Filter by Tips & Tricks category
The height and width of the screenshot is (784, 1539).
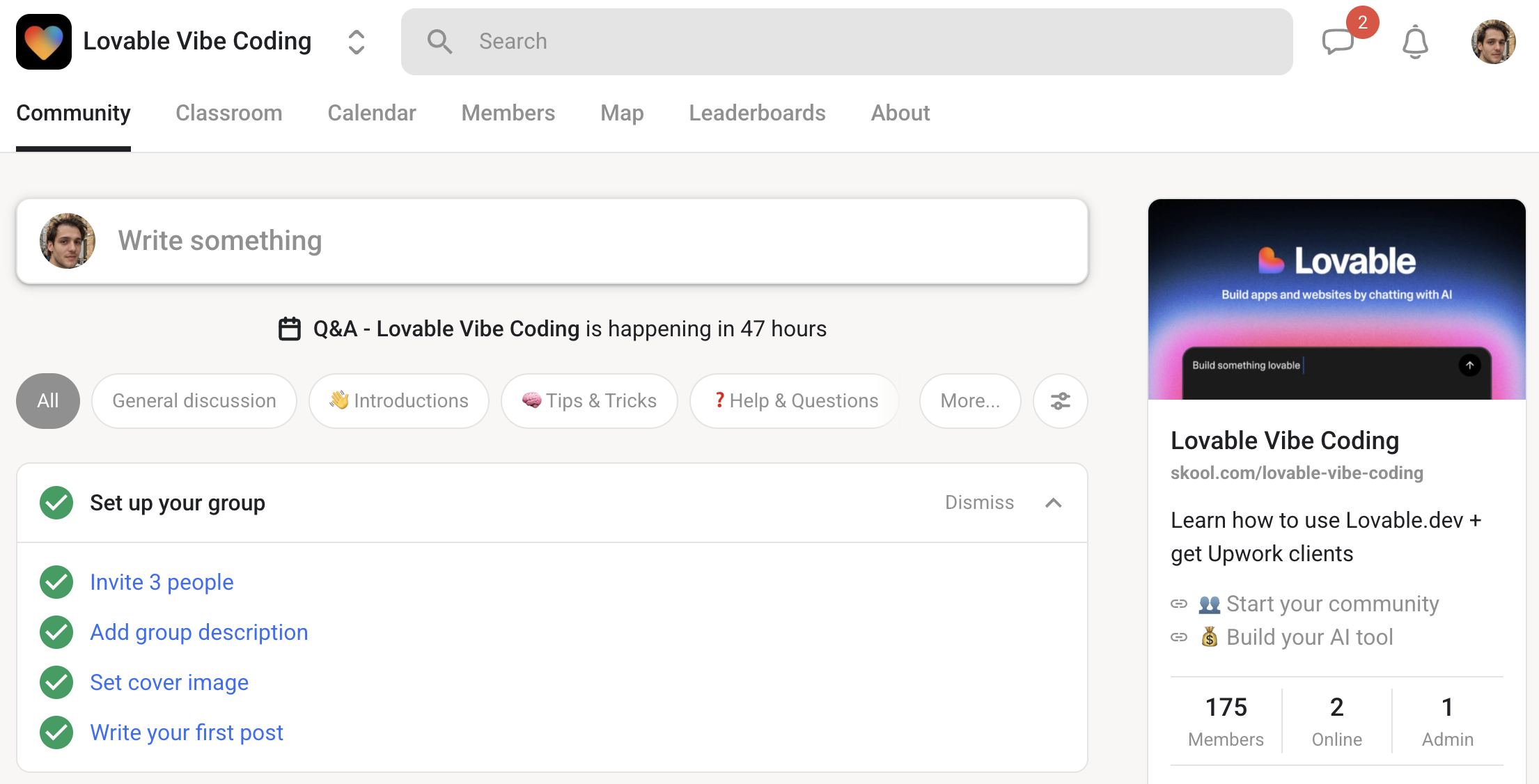589,401
